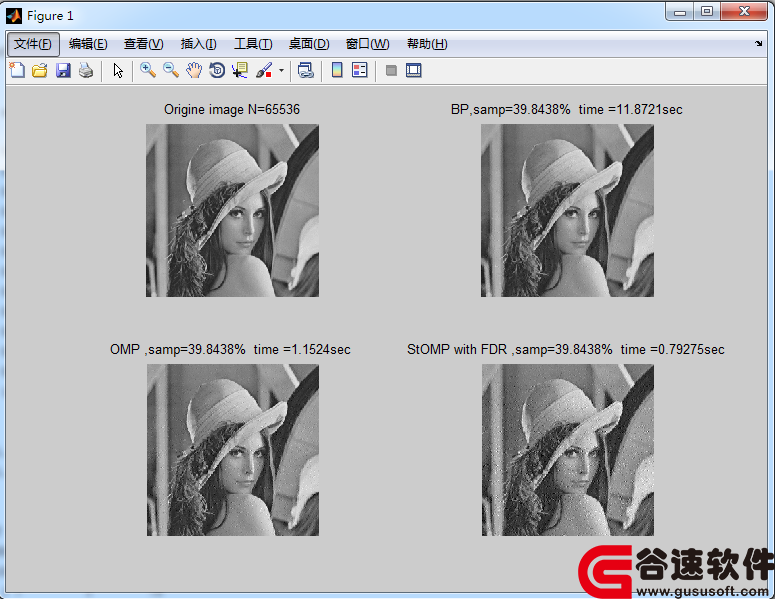Image resolution: width=775 pixels, height=599 pixels.
Task: Select the Edit Plot arrow tool
Action: [x=118, y=70]
